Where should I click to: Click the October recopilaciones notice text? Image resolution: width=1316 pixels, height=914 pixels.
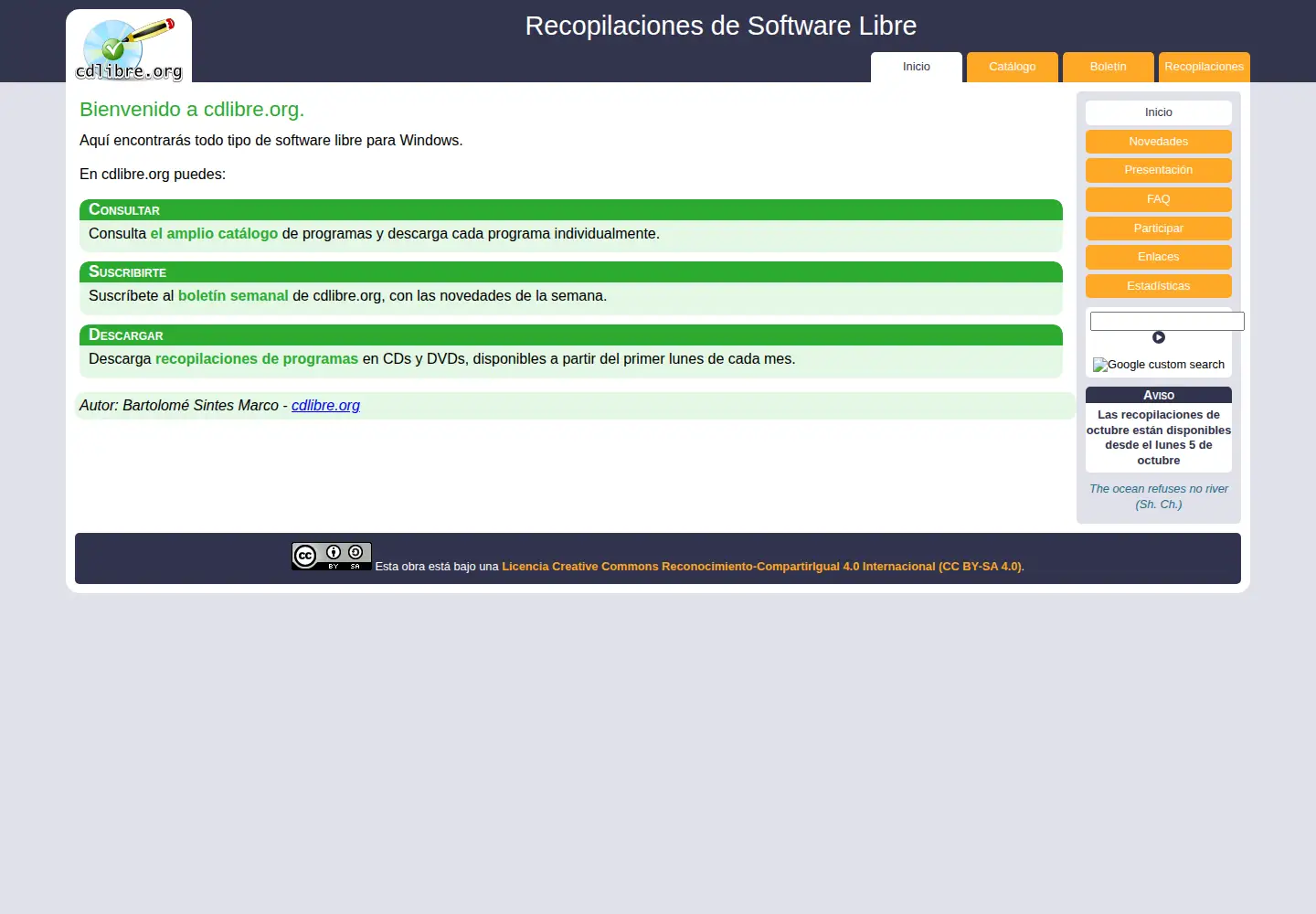click(1159, 438)
